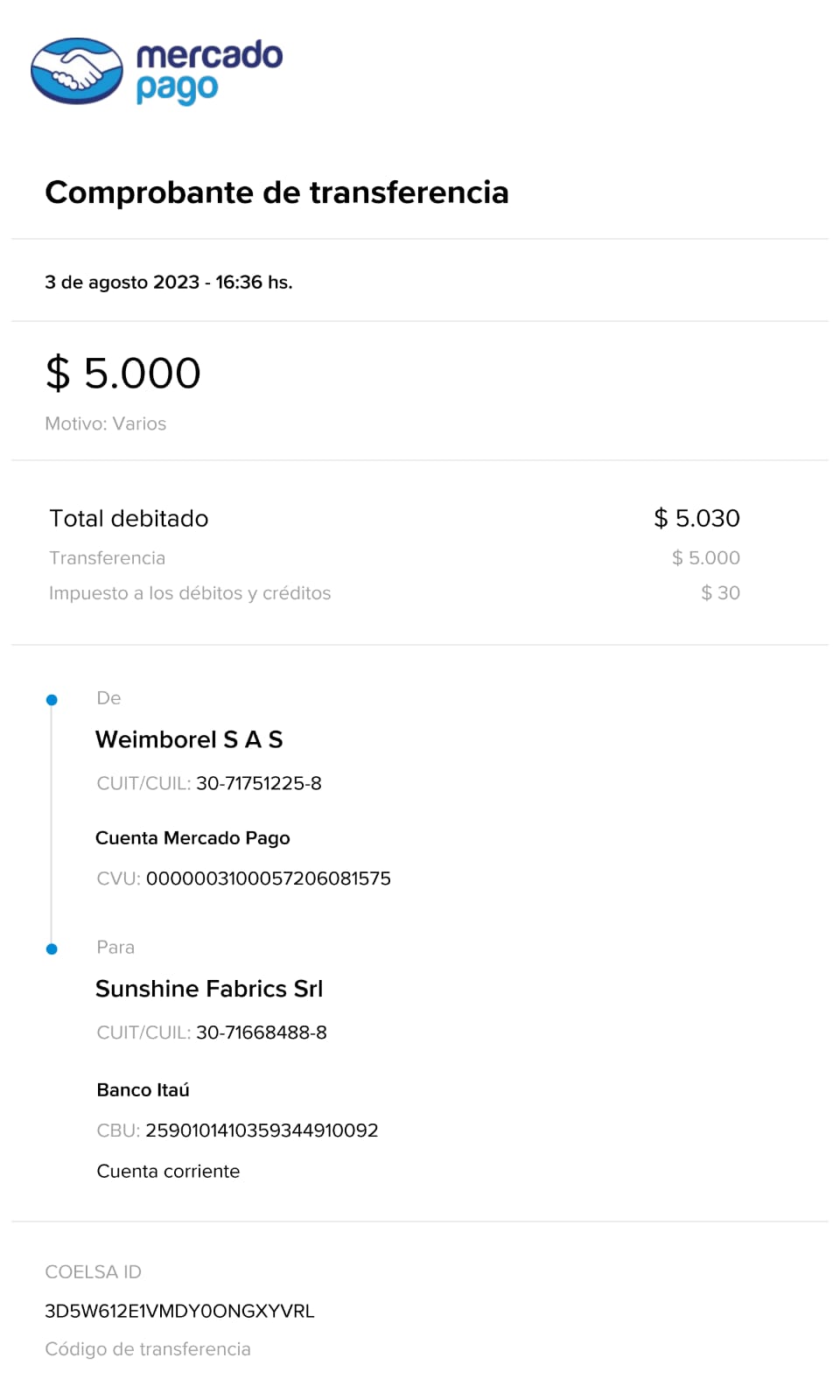This screenshot has width=840, height=1400.
Task: Click the blue dot beside De
Action: 52,700
